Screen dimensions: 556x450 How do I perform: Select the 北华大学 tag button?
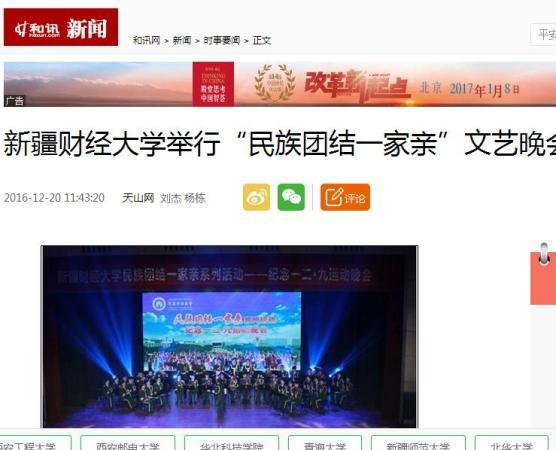[x=511, y=443]
